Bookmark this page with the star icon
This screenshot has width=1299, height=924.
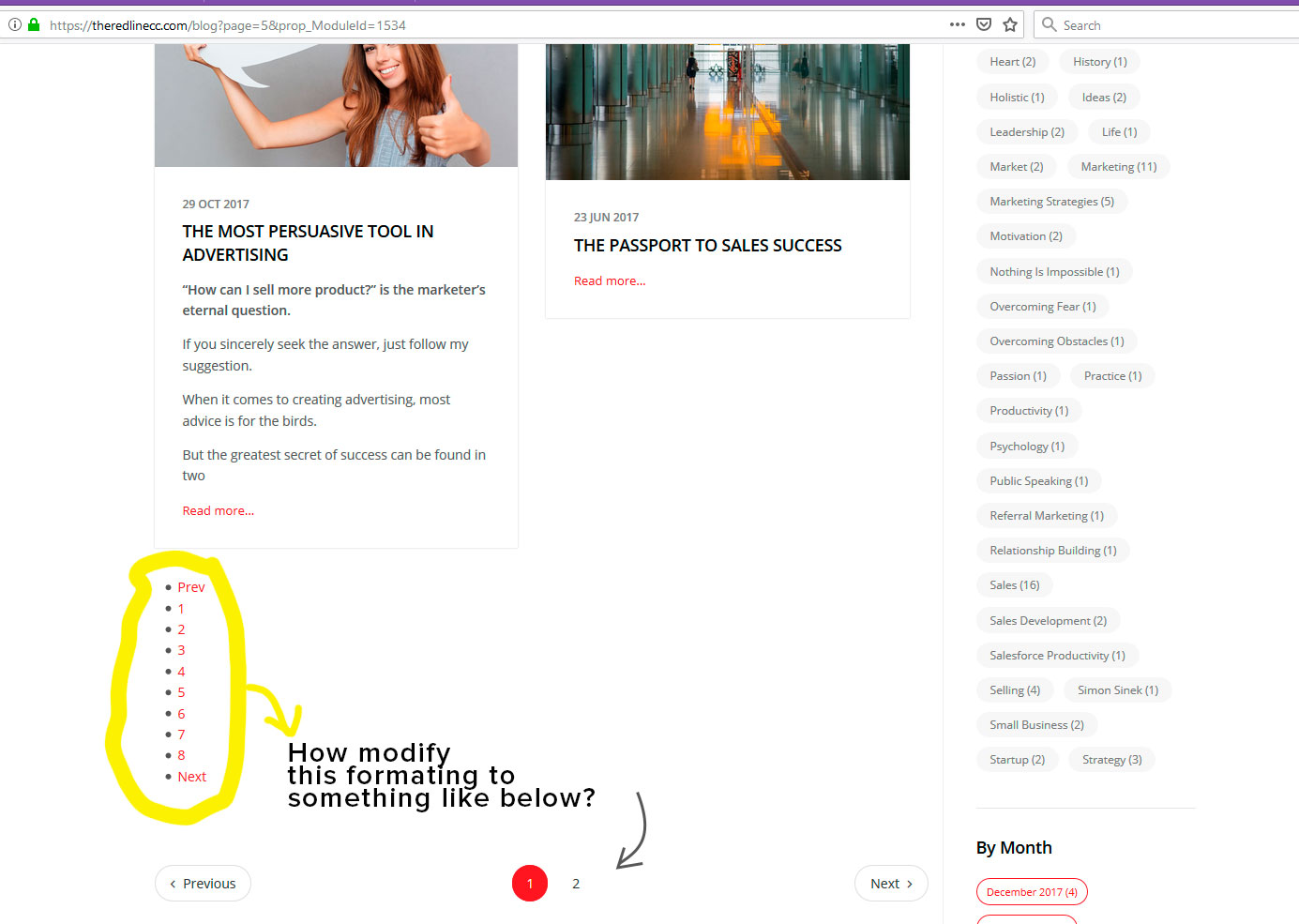point(1010,25)
